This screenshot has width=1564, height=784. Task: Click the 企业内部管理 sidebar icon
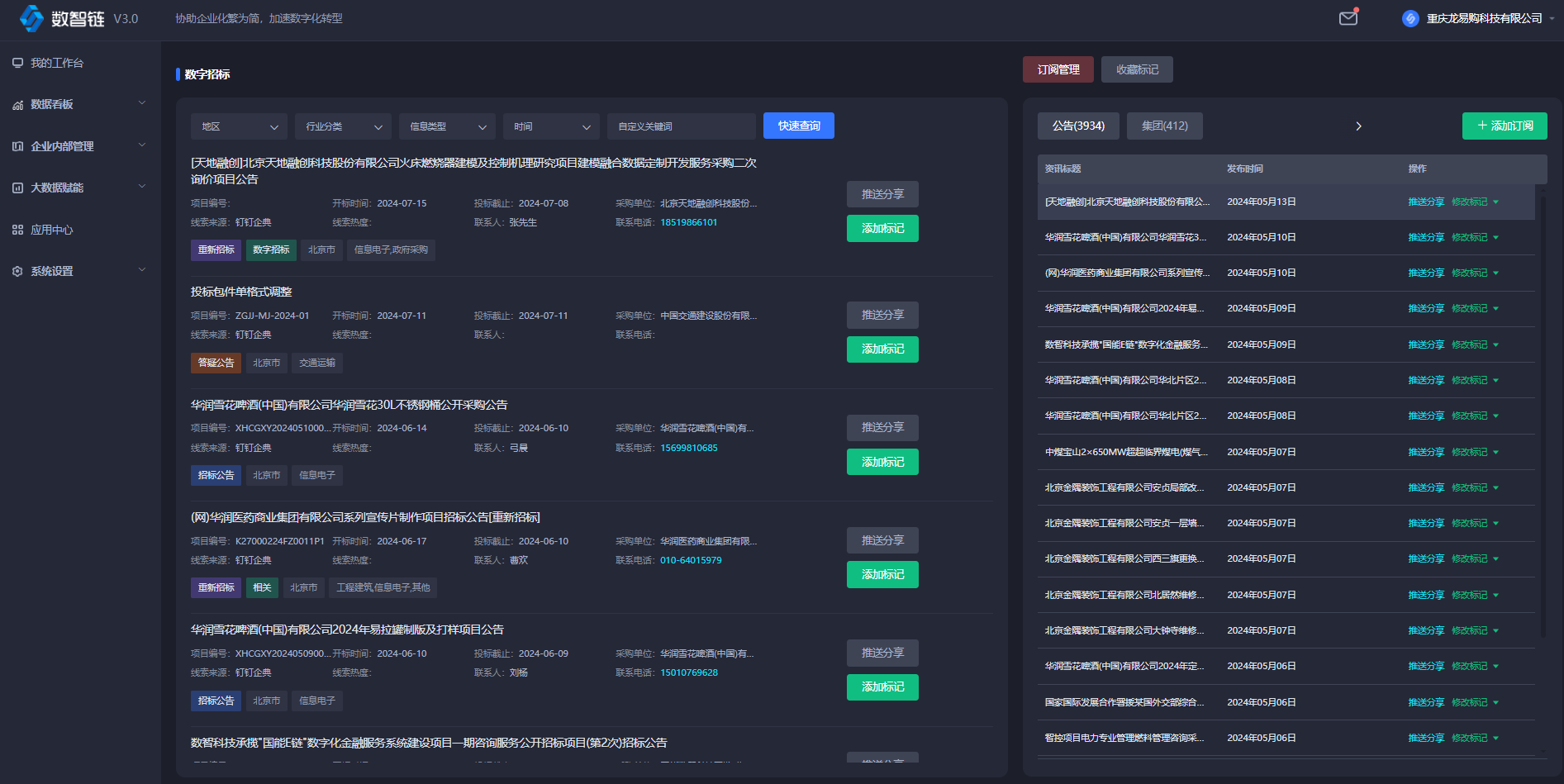(x=17, y=146)
